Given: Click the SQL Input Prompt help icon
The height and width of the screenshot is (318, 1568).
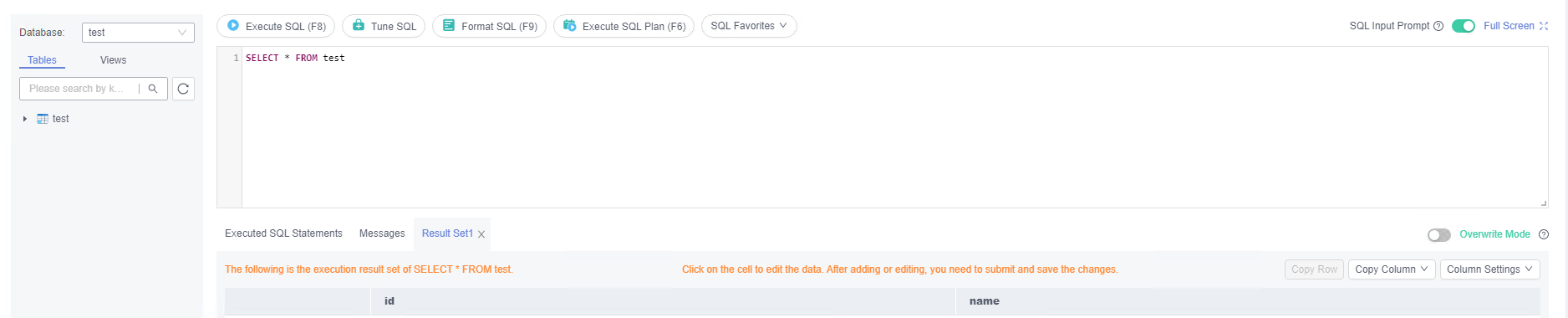Looking at the screenshot, I should [x=1438, y=26].
